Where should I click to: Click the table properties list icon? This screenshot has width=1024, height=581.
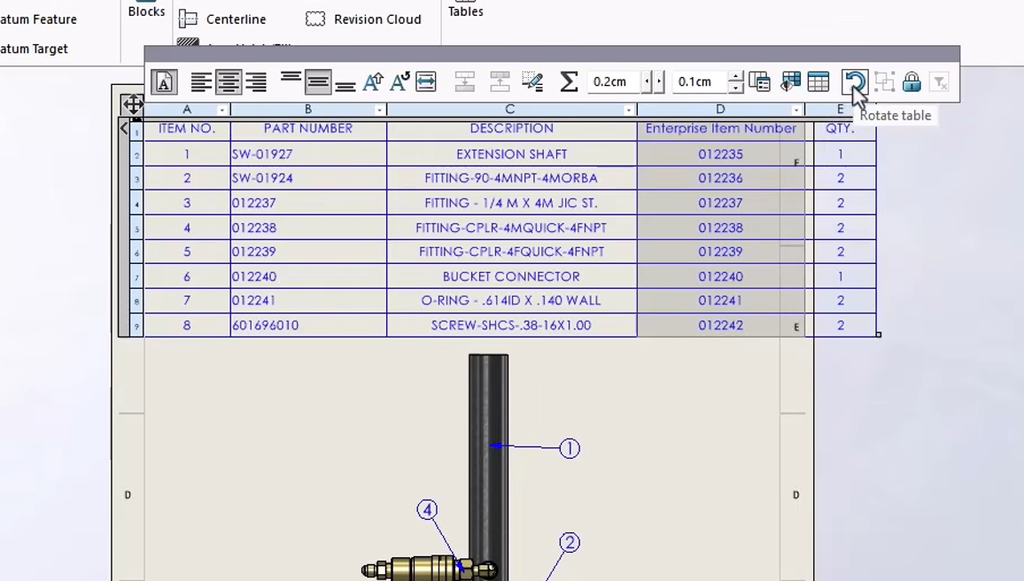click(760, 82)
